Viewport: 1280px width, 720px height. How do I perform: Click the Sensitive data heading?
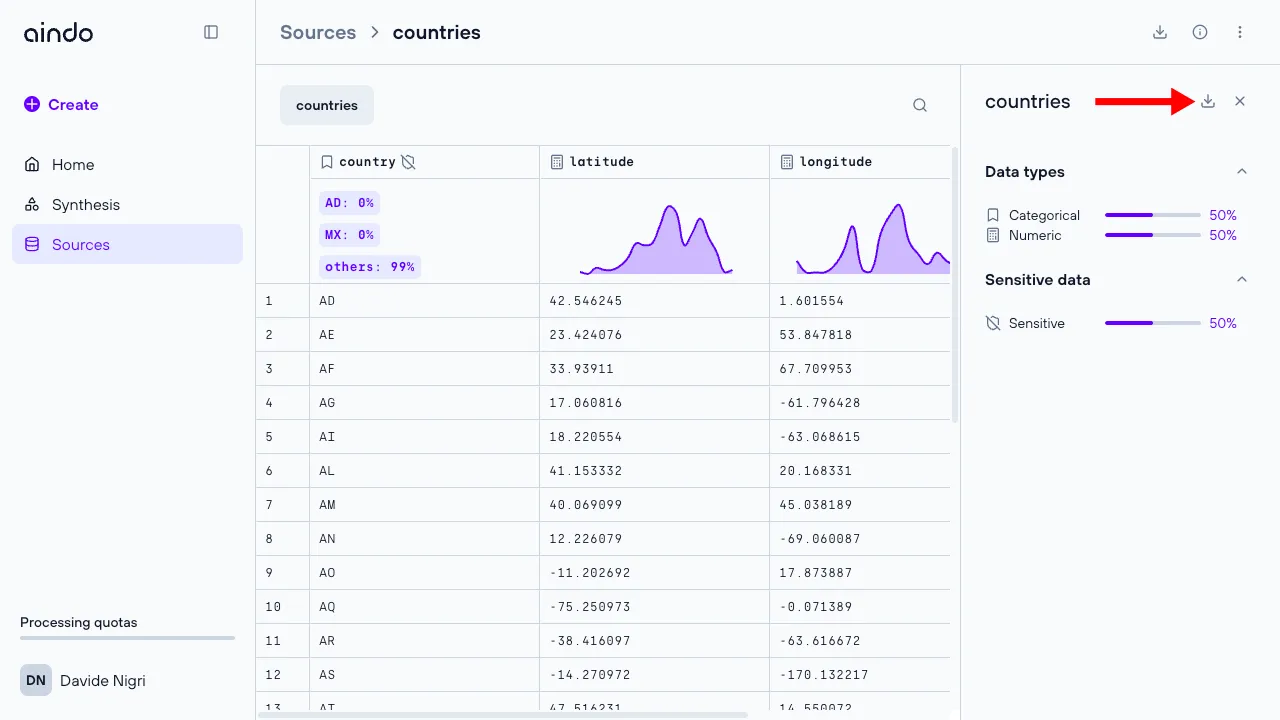[1038, 280]
